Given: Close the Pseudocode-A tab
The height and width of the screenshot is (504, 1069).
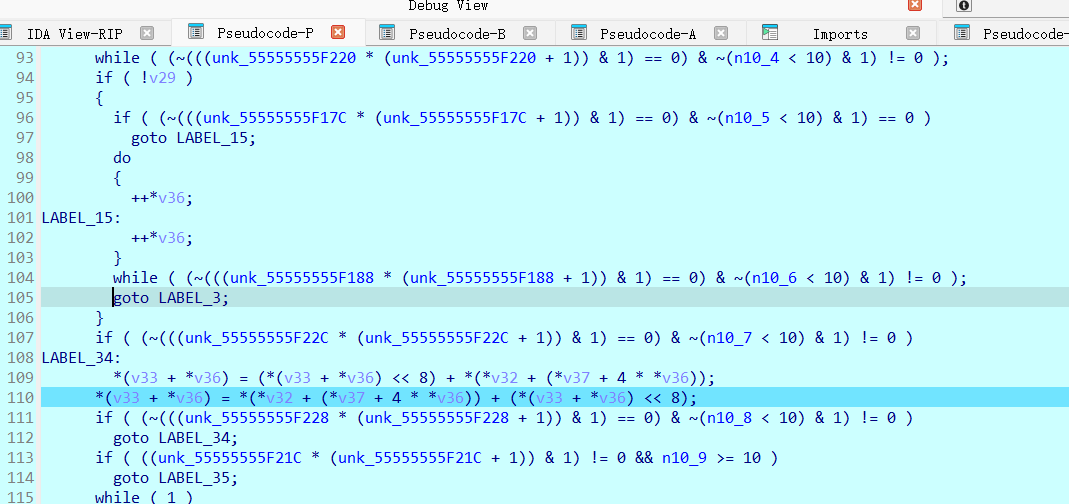Looking at the screenshot, I should click(x=721, y=33).
